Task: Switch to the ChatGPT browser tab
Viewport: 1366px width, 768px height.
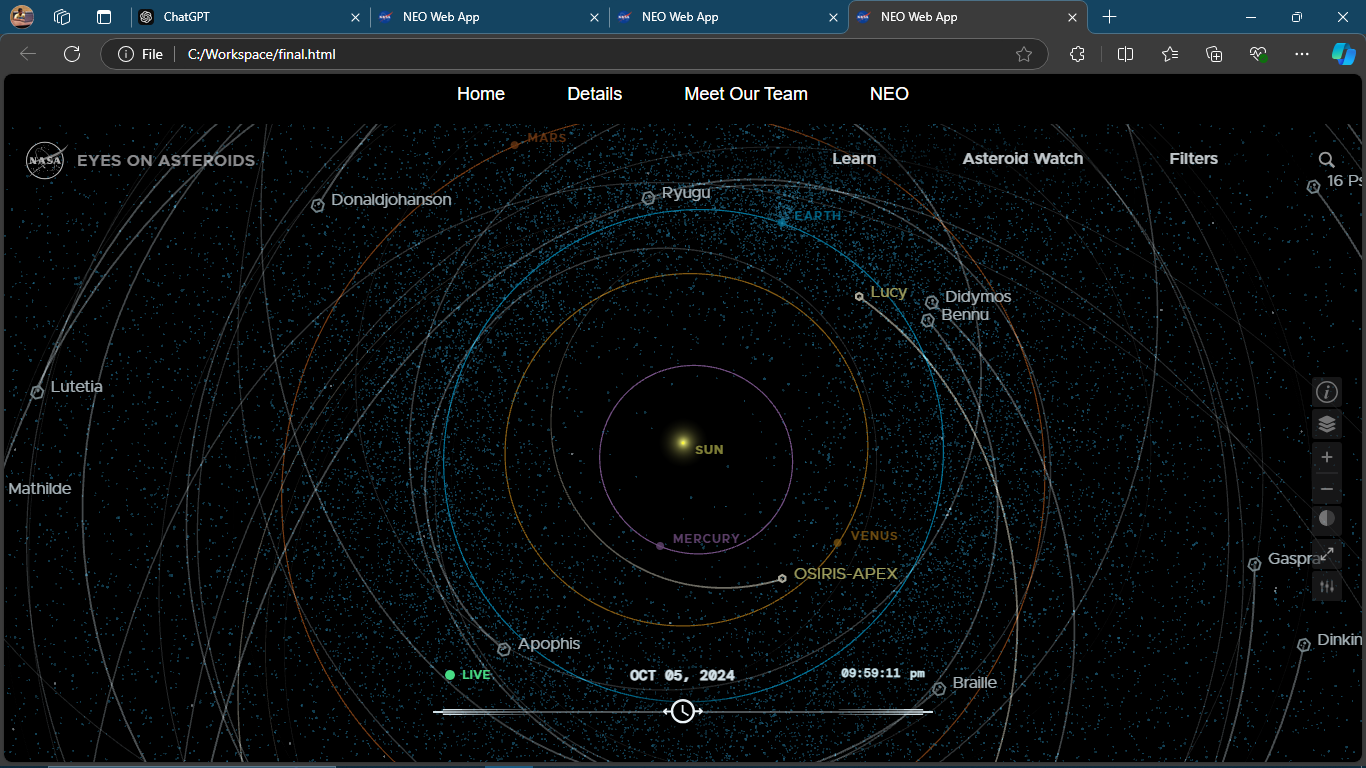Action: coord(250,17)
